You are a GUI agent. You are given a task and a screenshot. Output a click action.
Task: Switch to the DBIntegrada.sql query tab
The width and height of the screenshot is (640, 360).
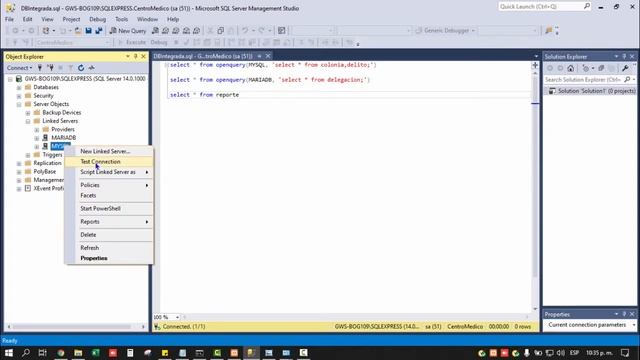(x=203, y=56)
